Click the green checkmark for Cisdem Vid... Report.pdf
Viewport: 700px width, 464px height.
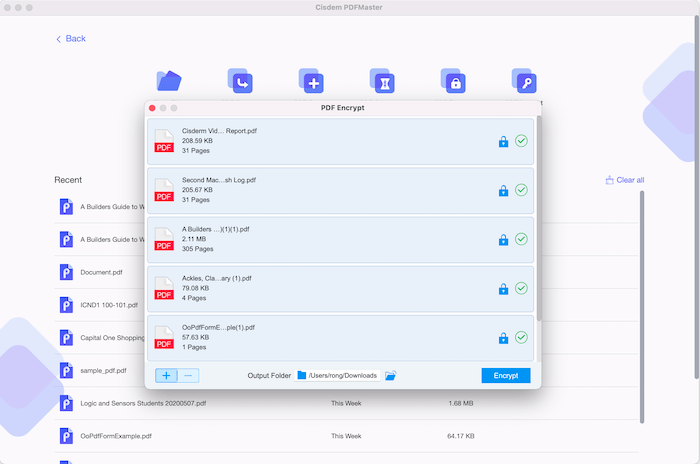521,141
